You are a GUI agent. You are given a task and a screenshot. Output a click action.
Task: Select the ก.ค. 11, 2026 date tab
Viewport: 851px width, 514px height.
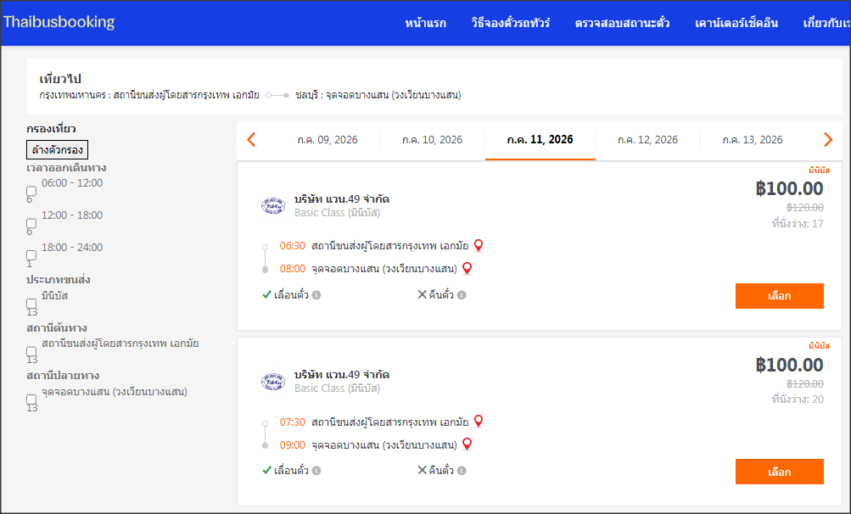540,139
